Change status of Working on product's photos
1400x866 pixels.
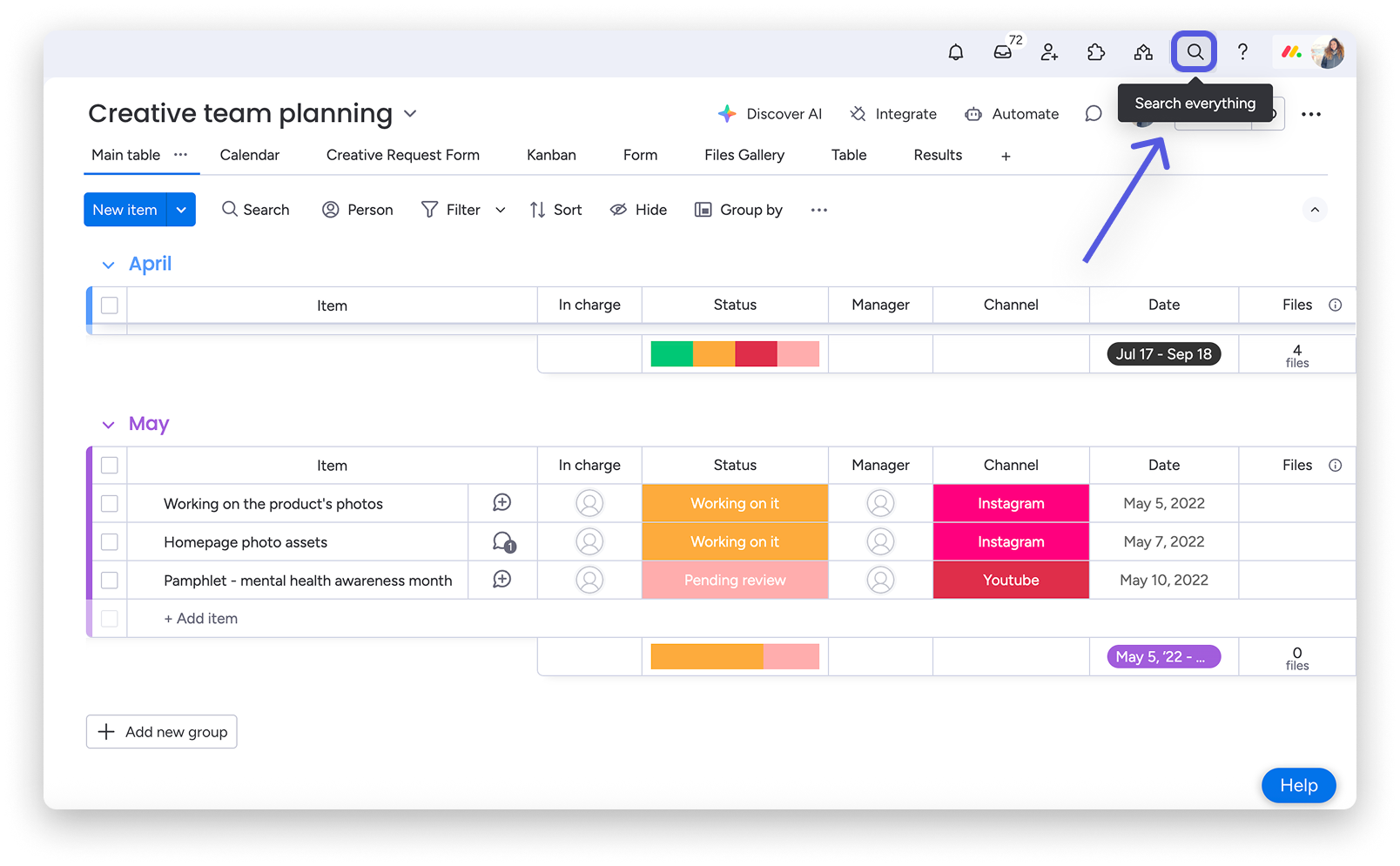click(x=735, y=504)
